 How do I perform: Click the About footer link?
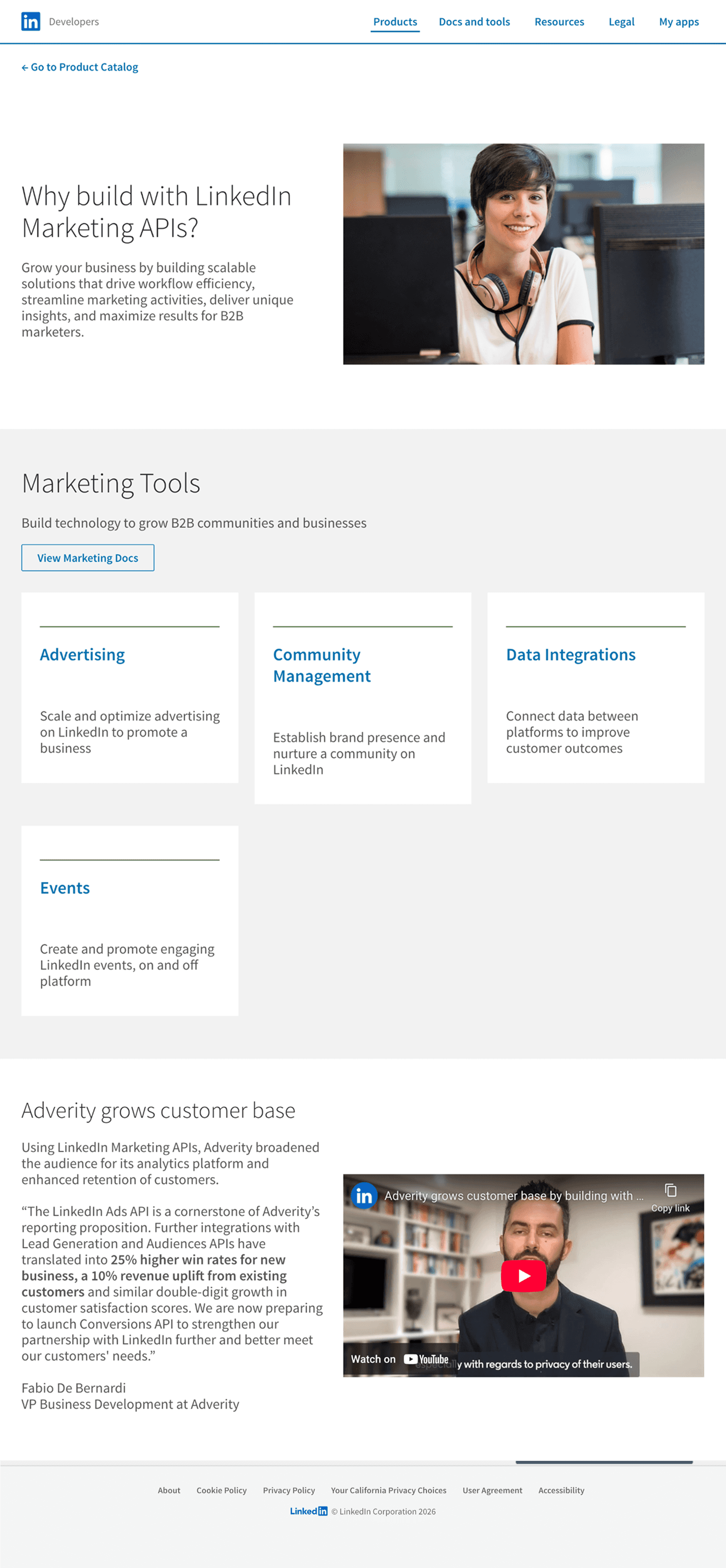tap(168, 1490)
